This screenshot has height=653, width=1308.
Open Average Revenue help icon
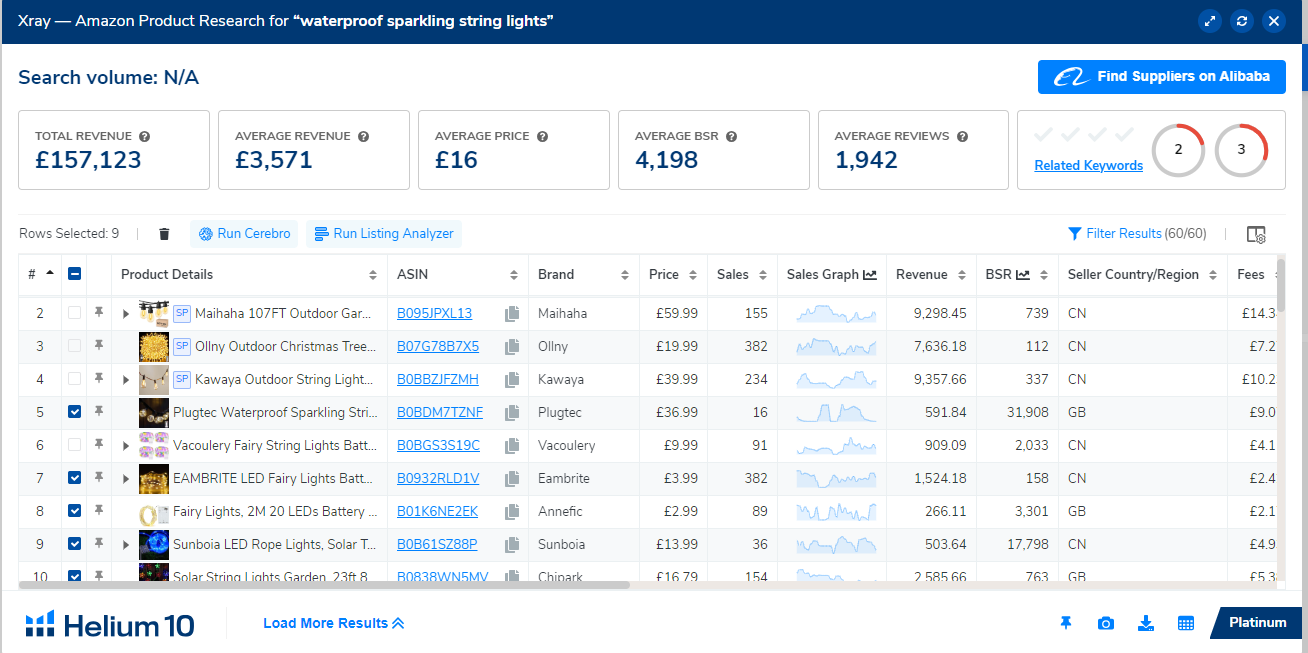click(363, 136)
